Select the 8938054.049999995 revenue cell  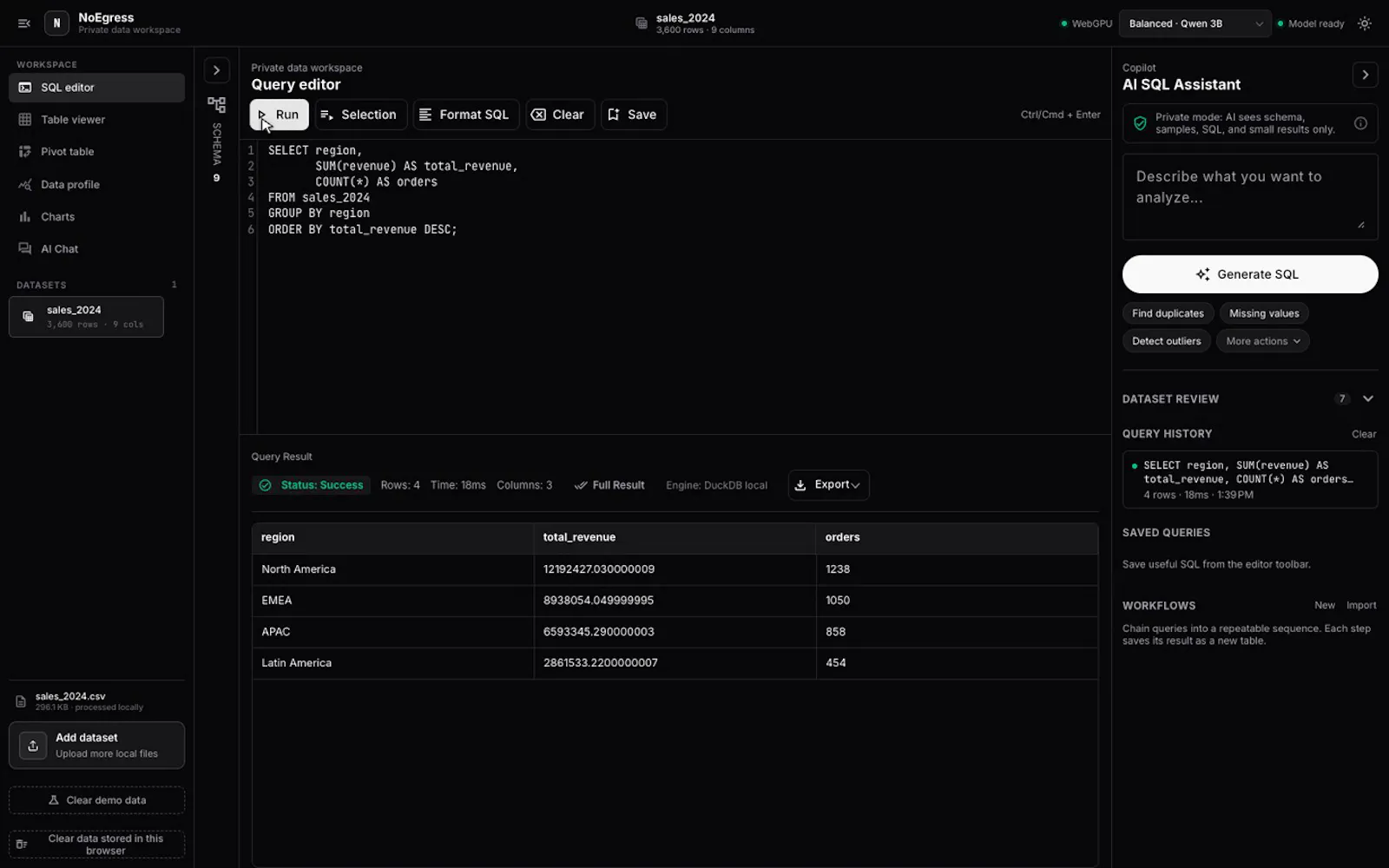pyautogui.click(x=675, y=601)
